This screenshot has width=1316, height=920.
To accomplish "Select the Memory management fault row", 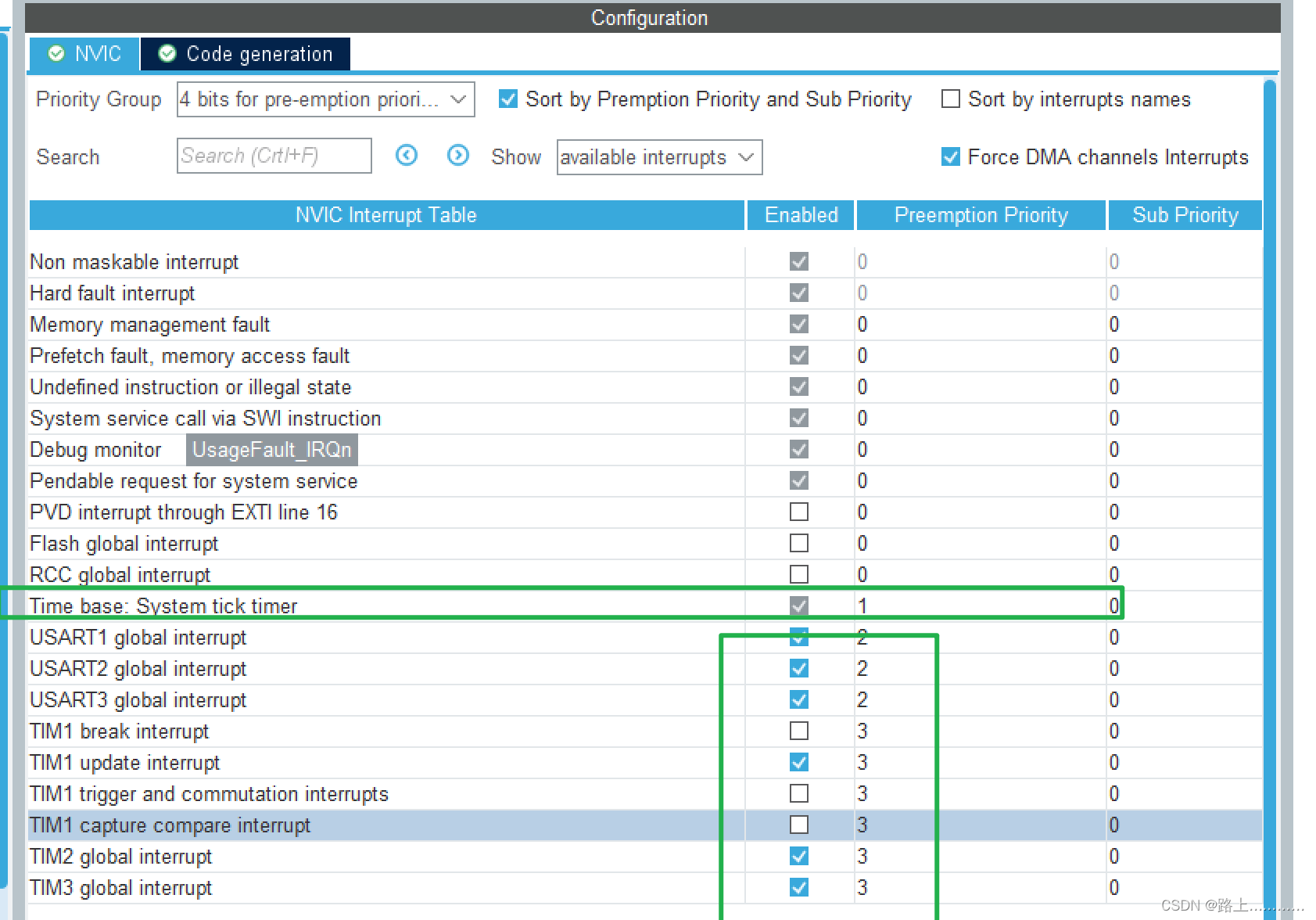I will point(645,325).
